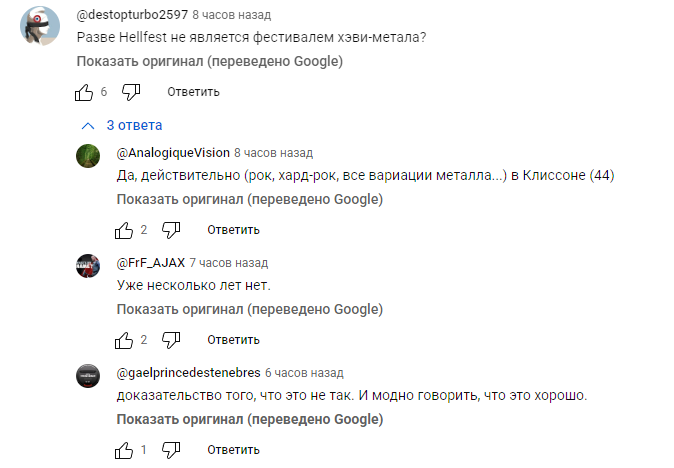Like the reply by @gaelprincedestenebres
Image resolution: width=674 pixels, height=468 pixels.
coord(124,450)
